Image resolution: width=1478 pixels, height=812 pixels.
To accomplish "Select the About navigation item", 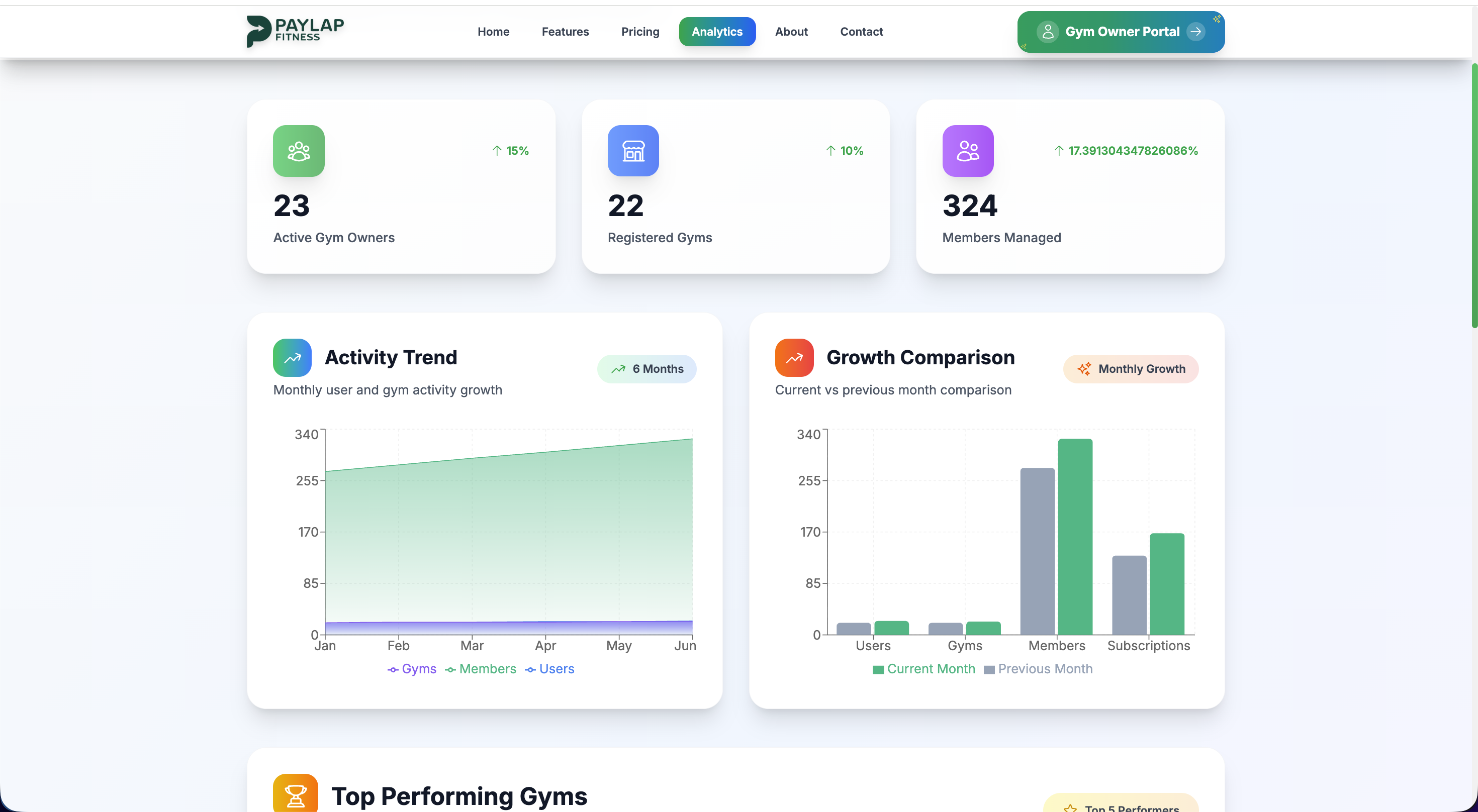I will coord(791,32).
